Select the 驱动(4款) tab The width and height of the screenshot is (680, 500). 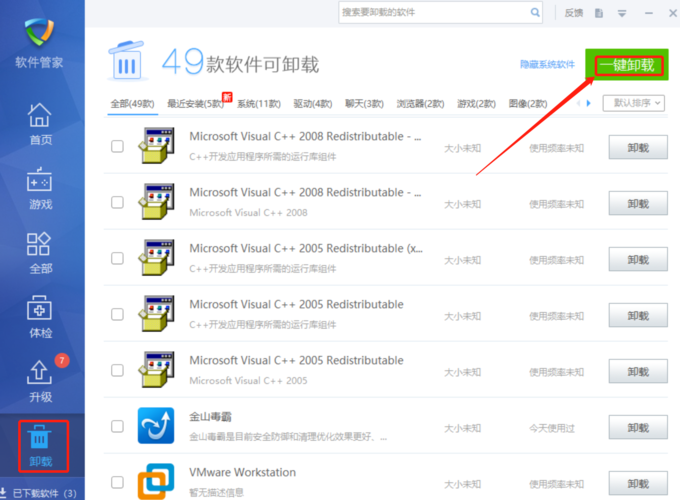tap(313, 104)
